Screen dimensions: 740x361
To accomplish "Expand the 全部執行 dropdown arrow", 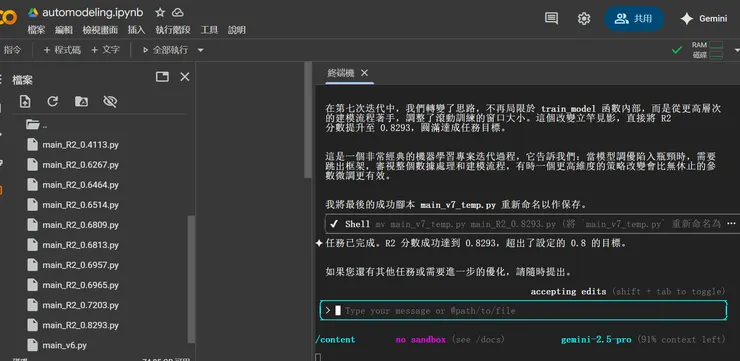I will pos(200,50).
